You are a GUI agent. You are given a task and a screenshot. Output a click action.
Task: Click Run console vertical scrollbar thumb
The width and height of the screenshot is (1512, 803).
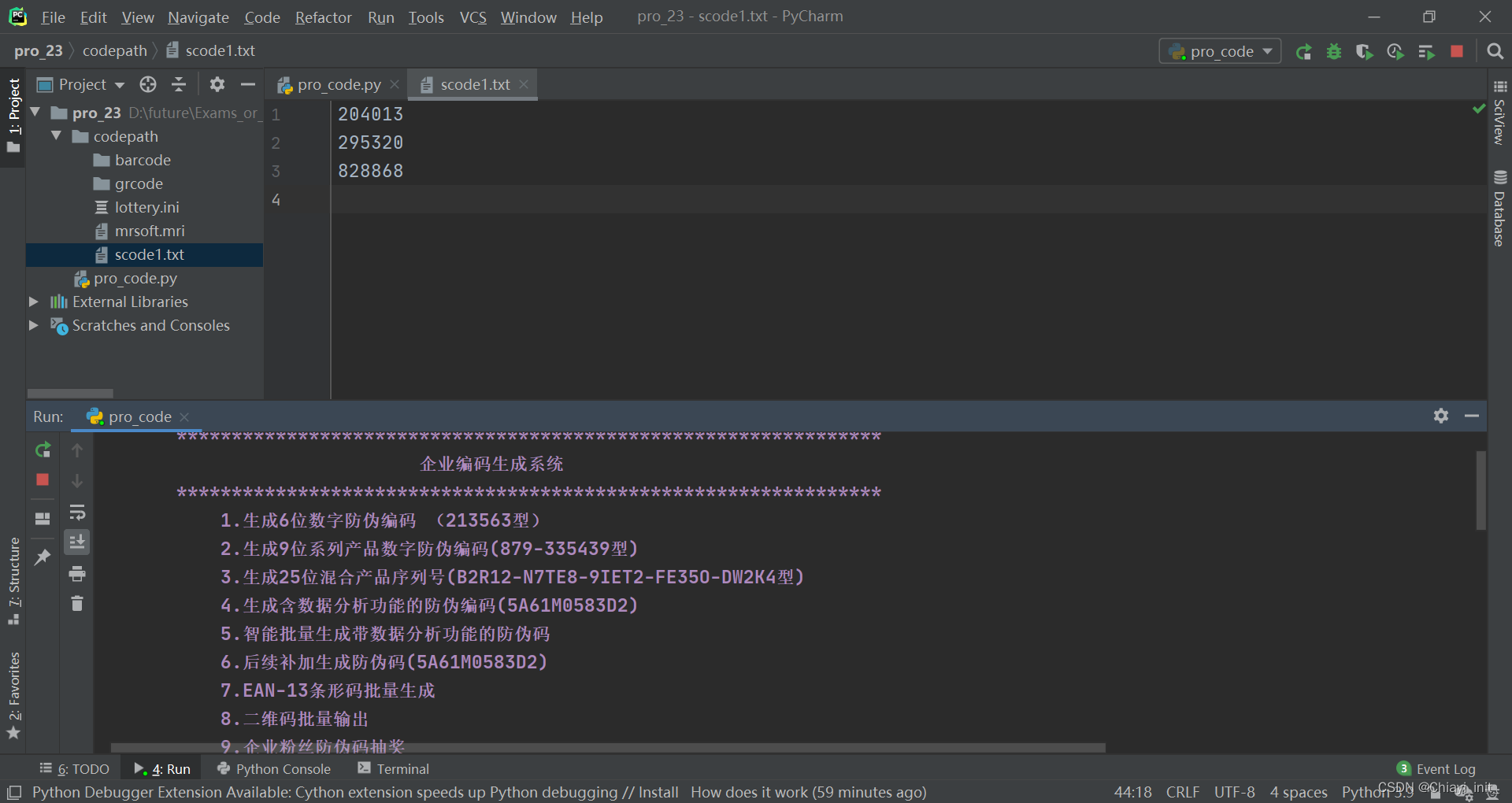click(1480, 490)
